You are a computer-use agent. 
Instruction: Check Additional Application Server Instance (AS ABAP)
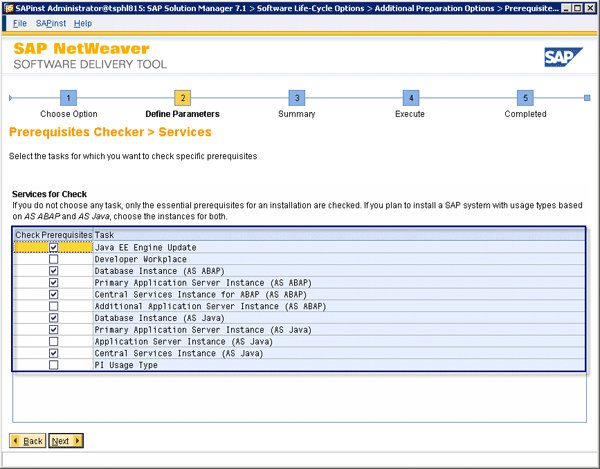[53, 306]
